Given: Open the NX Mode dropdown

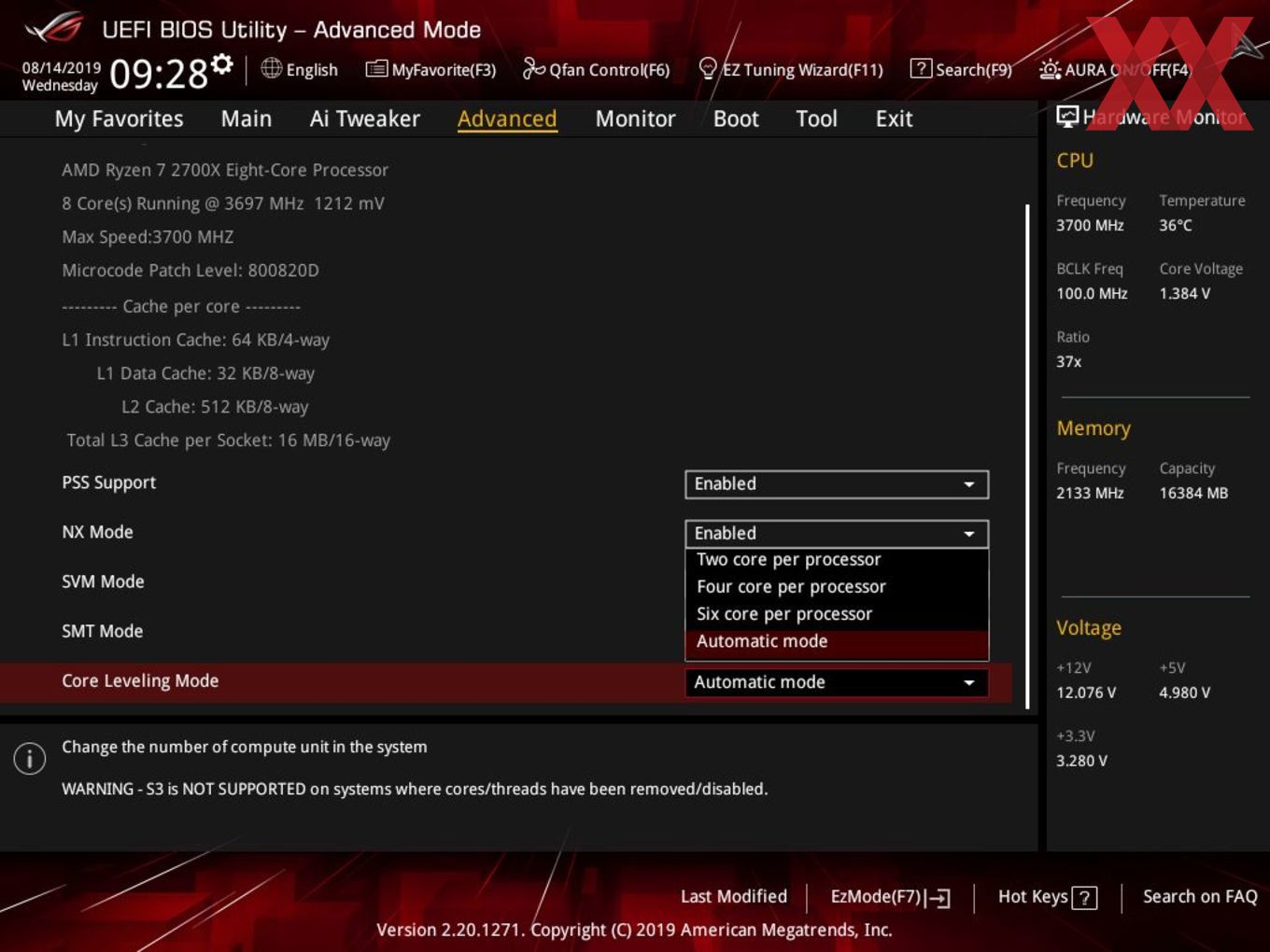Looking at the screenshot, I should (x=837, y=533).
